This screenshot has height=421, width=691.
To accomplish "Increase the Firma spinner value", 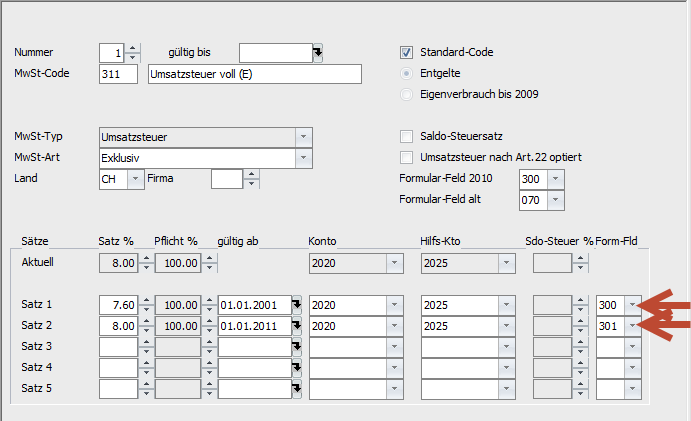I will coord(251,174).
